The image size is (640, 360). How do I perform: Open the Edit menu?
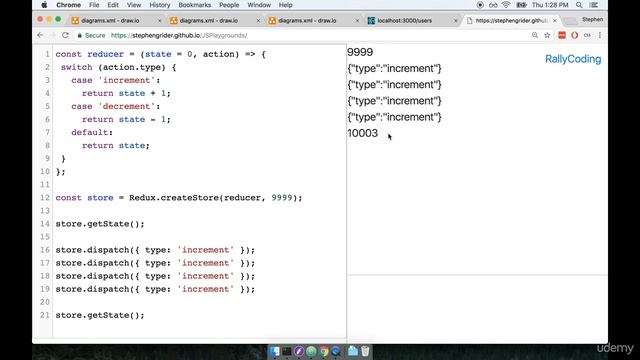tap(113, 5)
